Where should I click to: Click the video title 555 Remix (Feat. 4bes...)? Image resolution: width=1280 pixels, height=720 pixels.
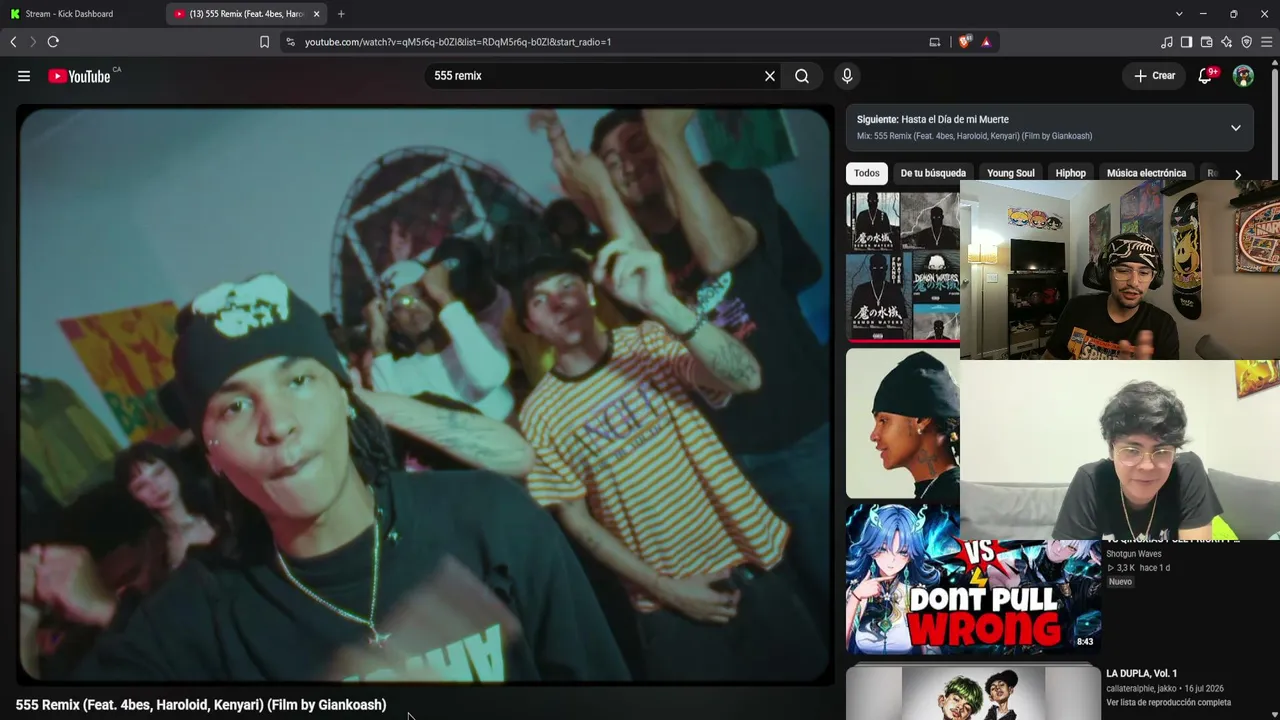point(201,705)
